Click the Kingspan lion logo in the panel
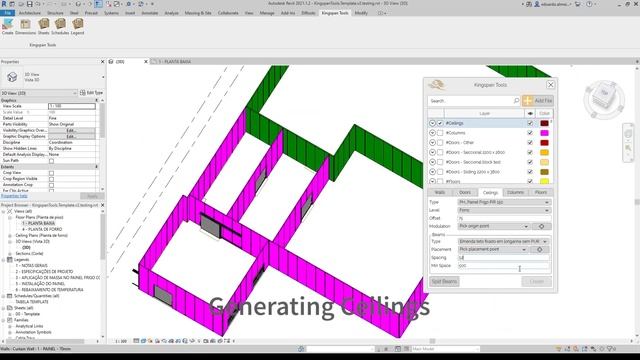Viewport: 640px width, 360px height. [436, 84]
